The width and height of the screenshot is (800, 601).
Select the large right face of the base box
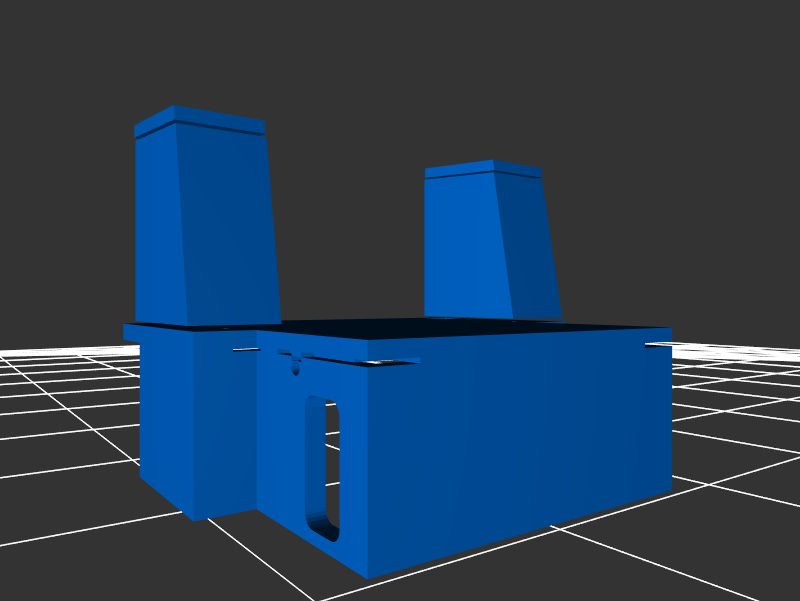[520, 450]
